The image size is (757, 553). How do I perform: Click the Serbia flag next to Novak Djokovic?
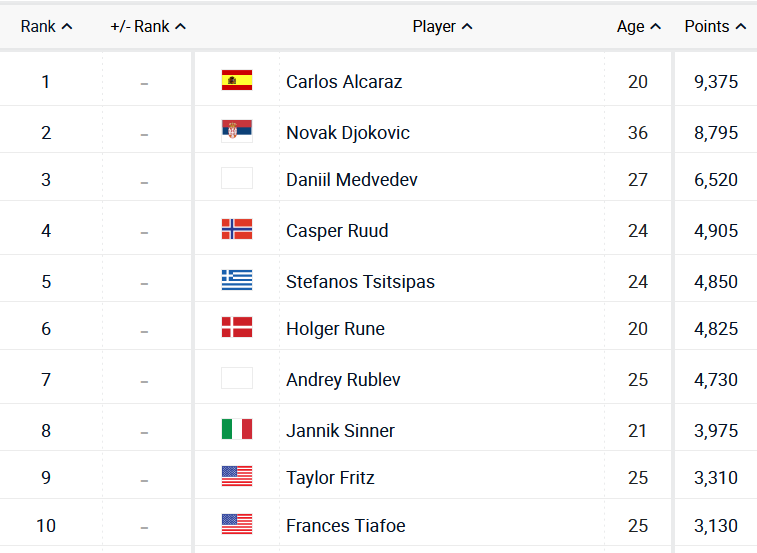pyautogui.click(x=237, y=131)
